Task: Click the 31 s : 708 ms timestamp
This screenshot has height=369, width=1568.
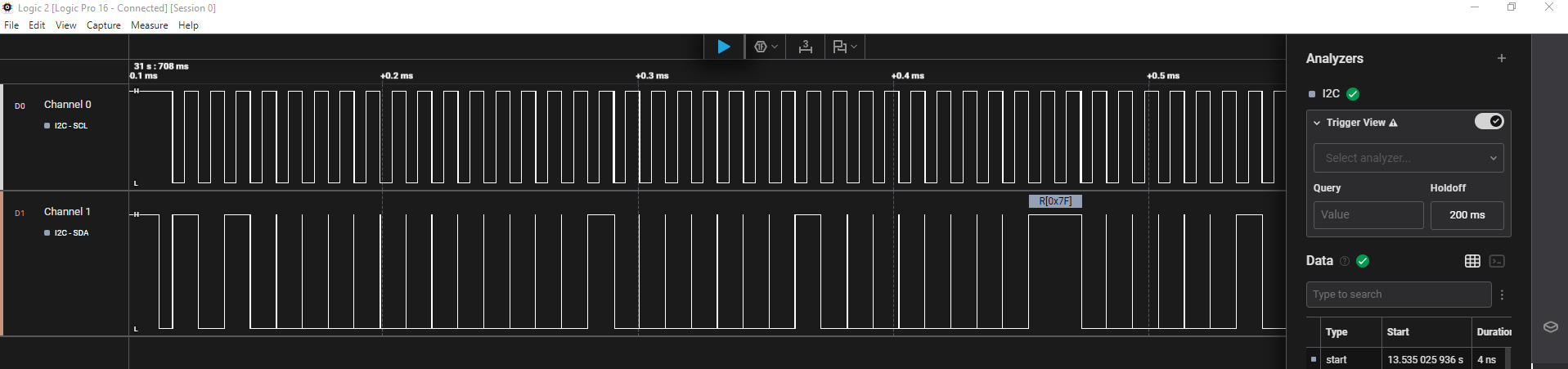Action: click(x=161, y=66)
